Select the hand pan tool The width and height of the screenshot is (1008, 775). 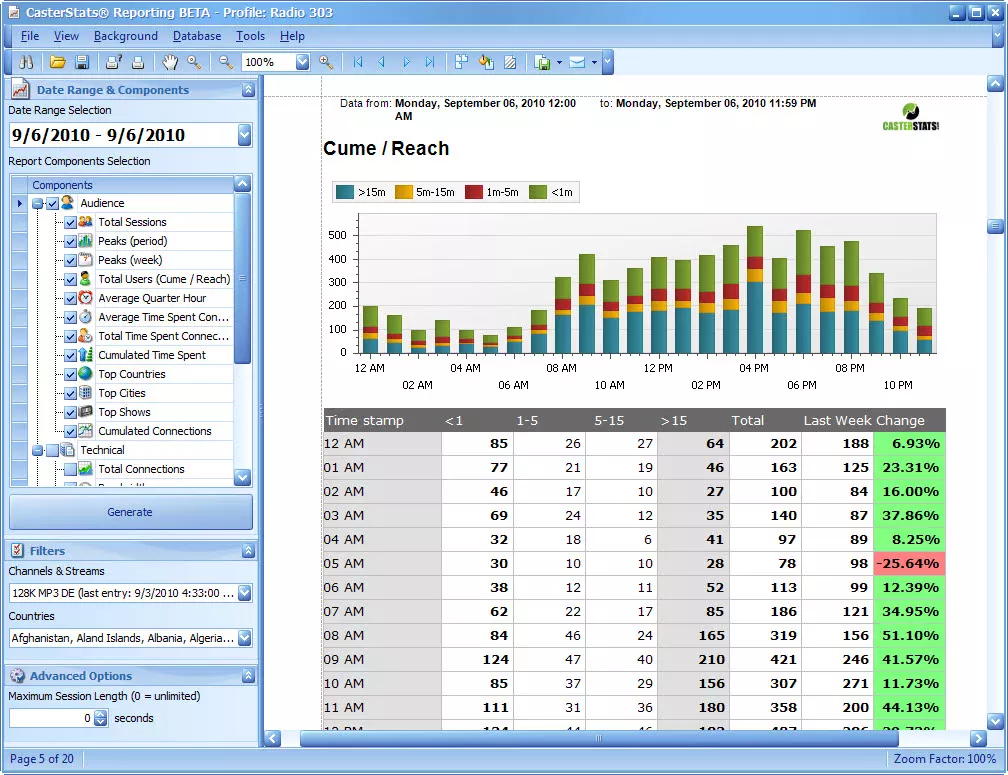point(170,62)
